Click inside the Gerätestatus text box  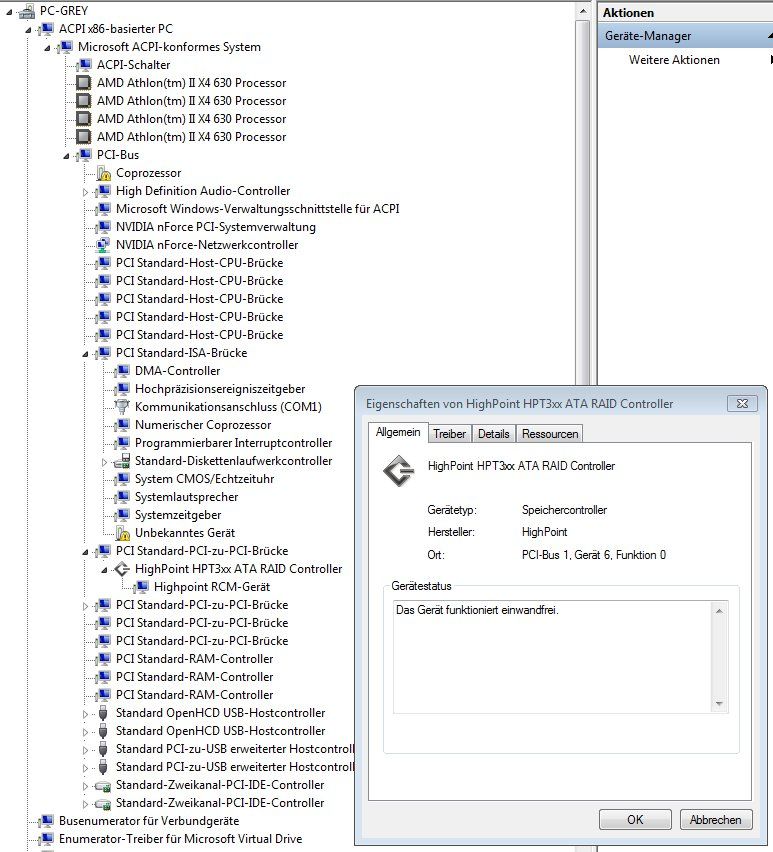(x=553, y=657)
